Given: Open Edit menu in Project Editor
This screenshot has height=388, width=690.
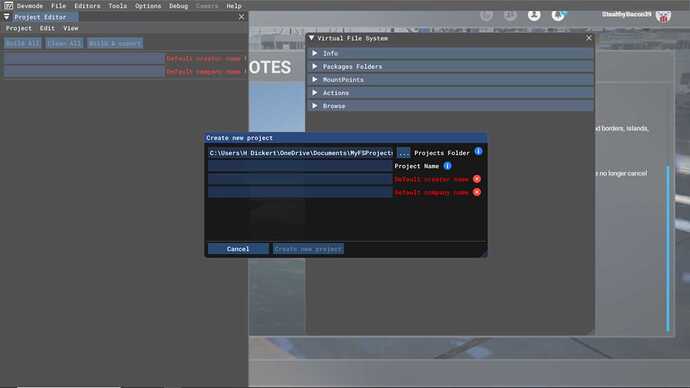Looking at the screenshot, I should [x=47, y=28].
